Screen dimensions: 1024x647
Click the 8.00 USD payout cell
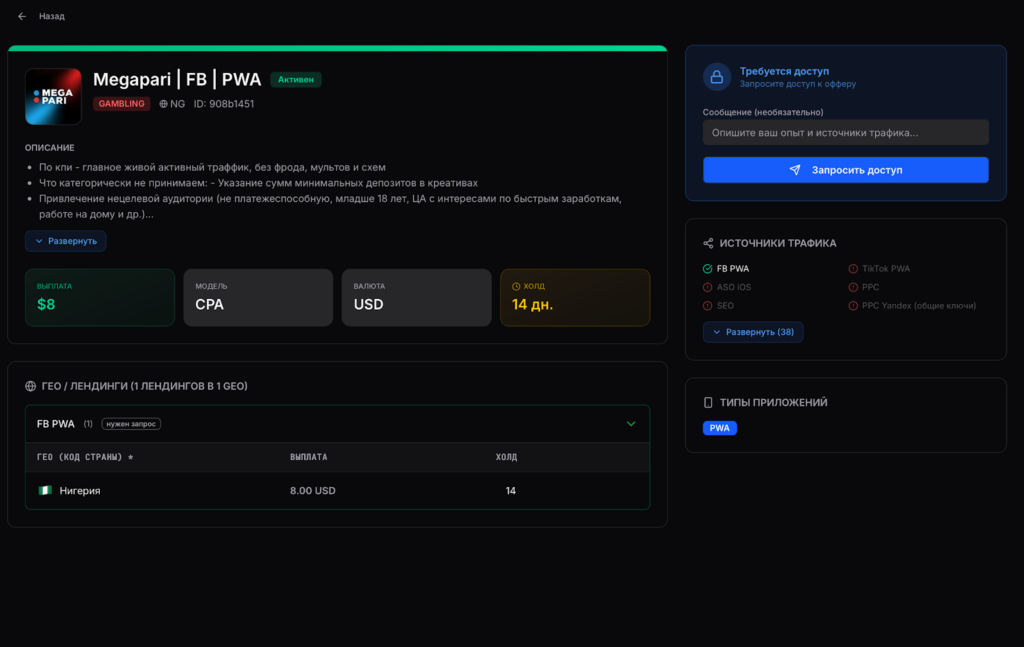click(x=313, y=490)
